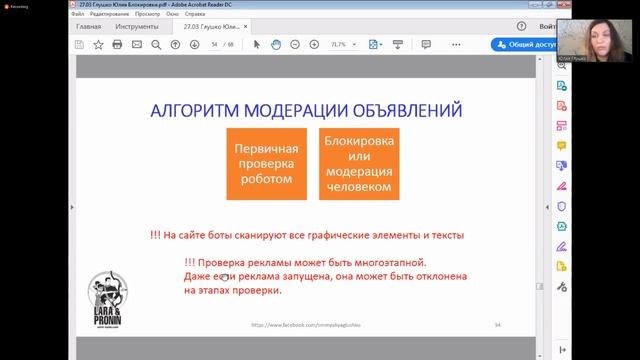Open Organize Pages tool in right pane
Viewport: 640px width, 360px height.
[562, 126]
